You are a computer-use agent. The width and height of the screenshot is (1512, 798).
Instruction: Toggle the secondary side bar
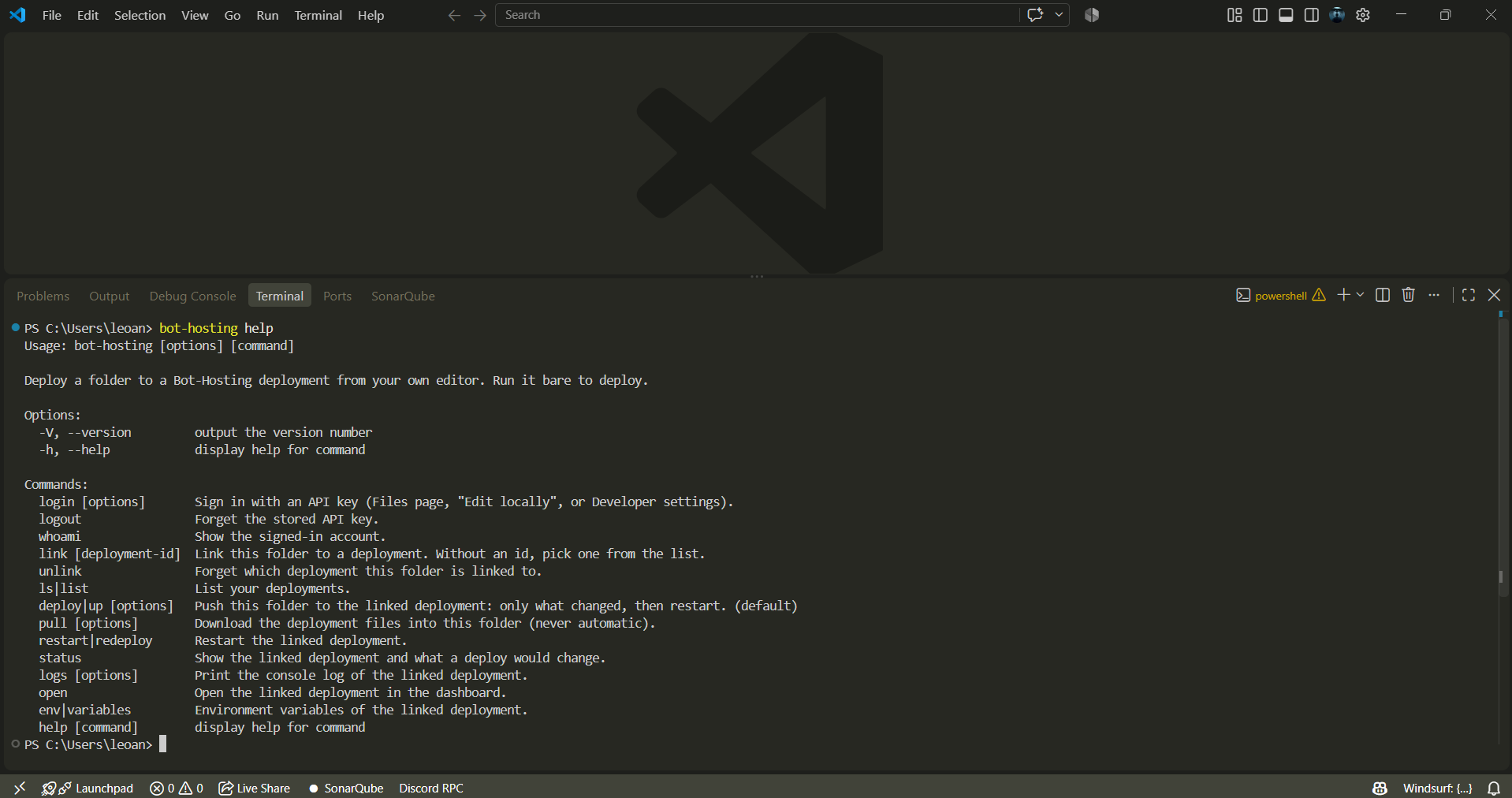pyautogui.click(x=1312, y=15)
